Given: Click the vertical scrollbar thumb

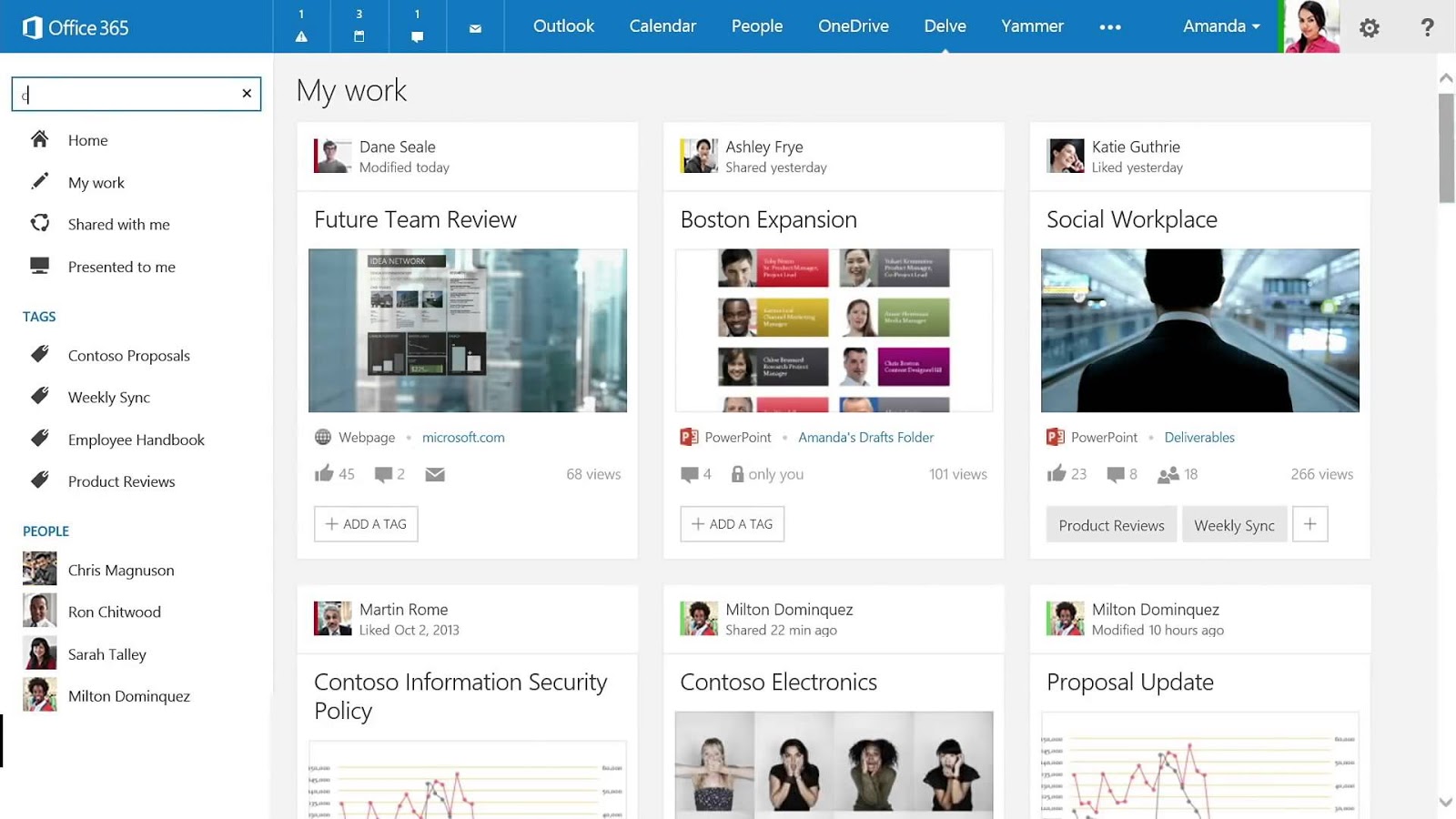Looking at the screenshot, I should (1446, 147).
